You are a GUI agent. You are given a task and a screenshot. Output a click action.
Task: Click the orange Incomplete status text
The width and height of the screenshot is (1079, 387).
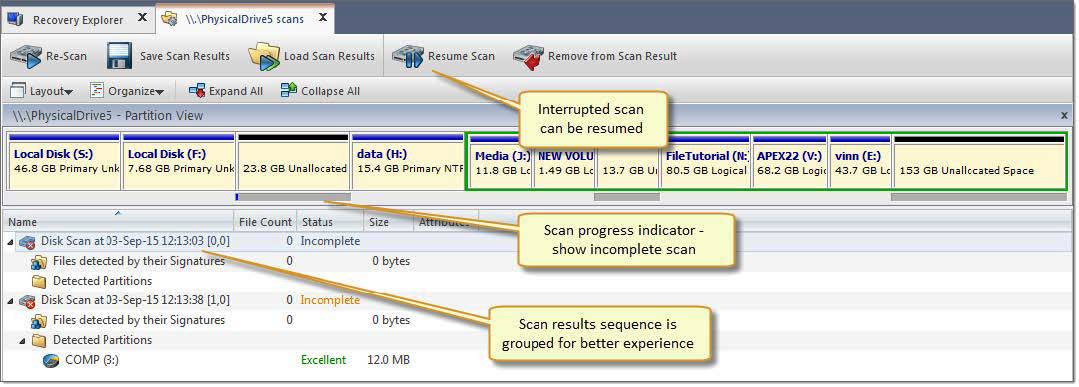point(330,301)
